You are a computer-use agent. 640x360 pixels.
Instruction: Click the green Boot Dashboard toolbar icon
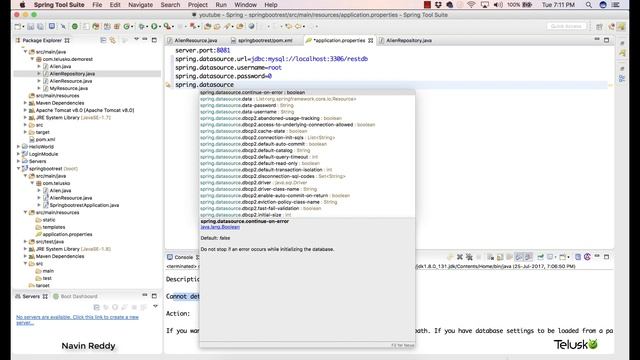75,27
